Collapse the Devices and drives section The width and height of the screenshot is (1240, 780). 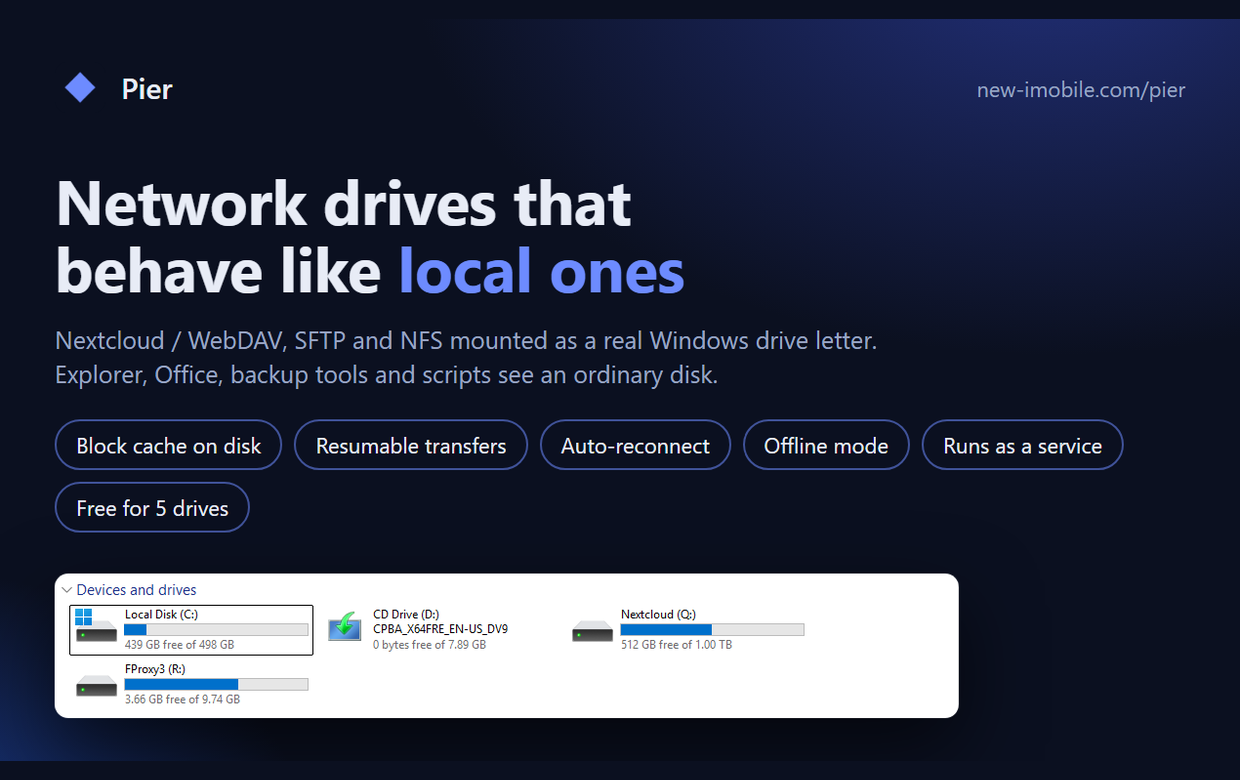point(67,590)
